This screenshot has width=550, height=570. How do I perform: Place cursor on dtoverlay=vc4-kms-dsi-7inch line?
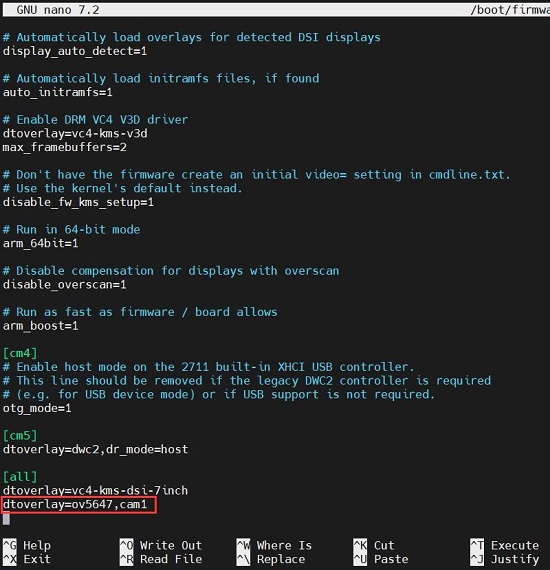point(95,490)
